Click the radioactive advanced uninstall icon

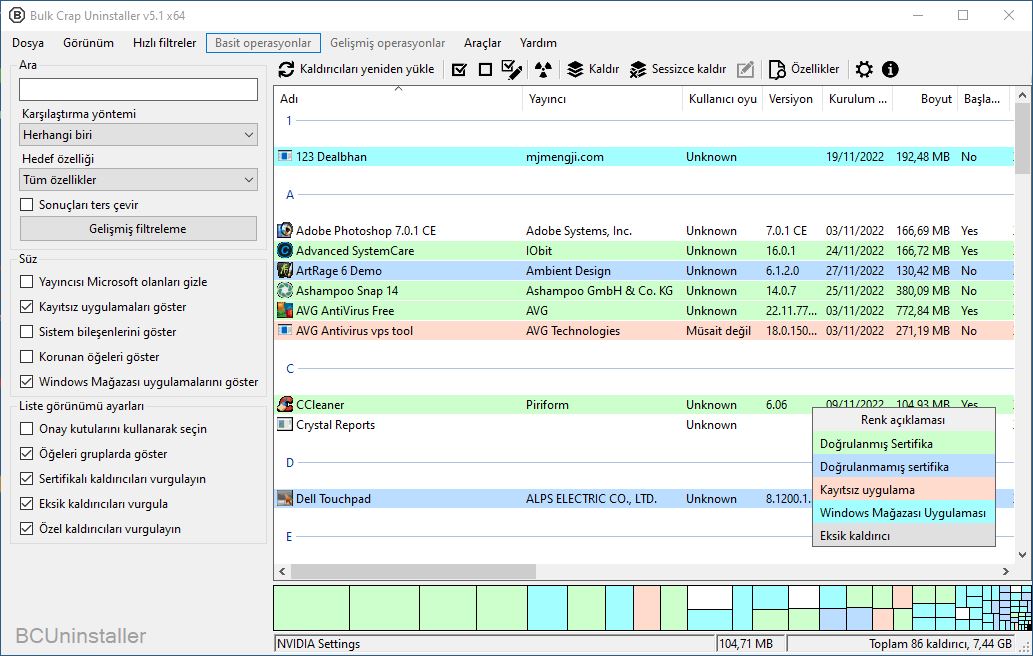tap(543, 69)
